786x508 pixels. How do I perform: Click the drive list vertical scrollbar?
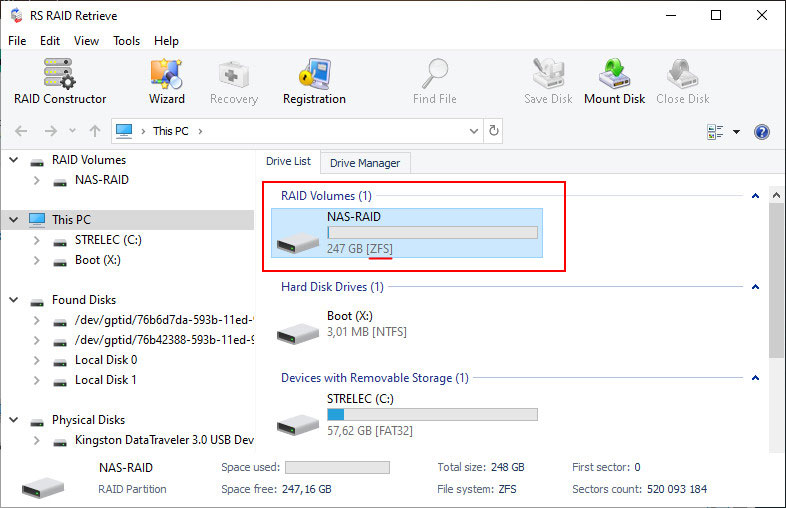[776, 280]
